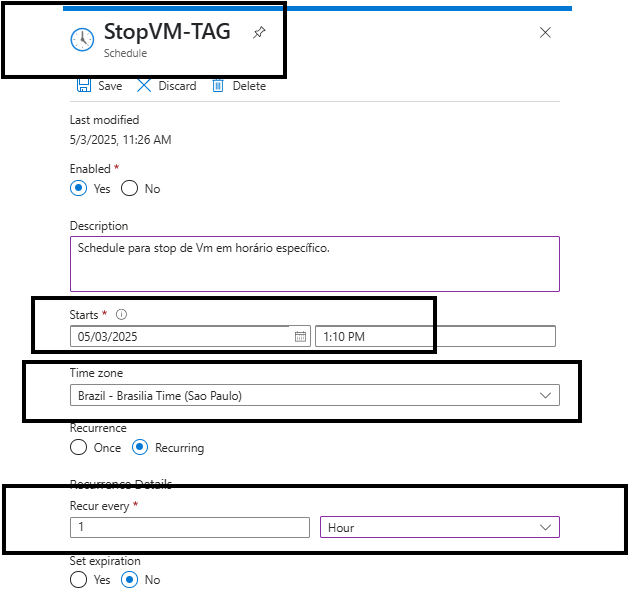Click the 05/03/2025 start date field
Viewport: 628px width, 596px height.
[180, 337]
